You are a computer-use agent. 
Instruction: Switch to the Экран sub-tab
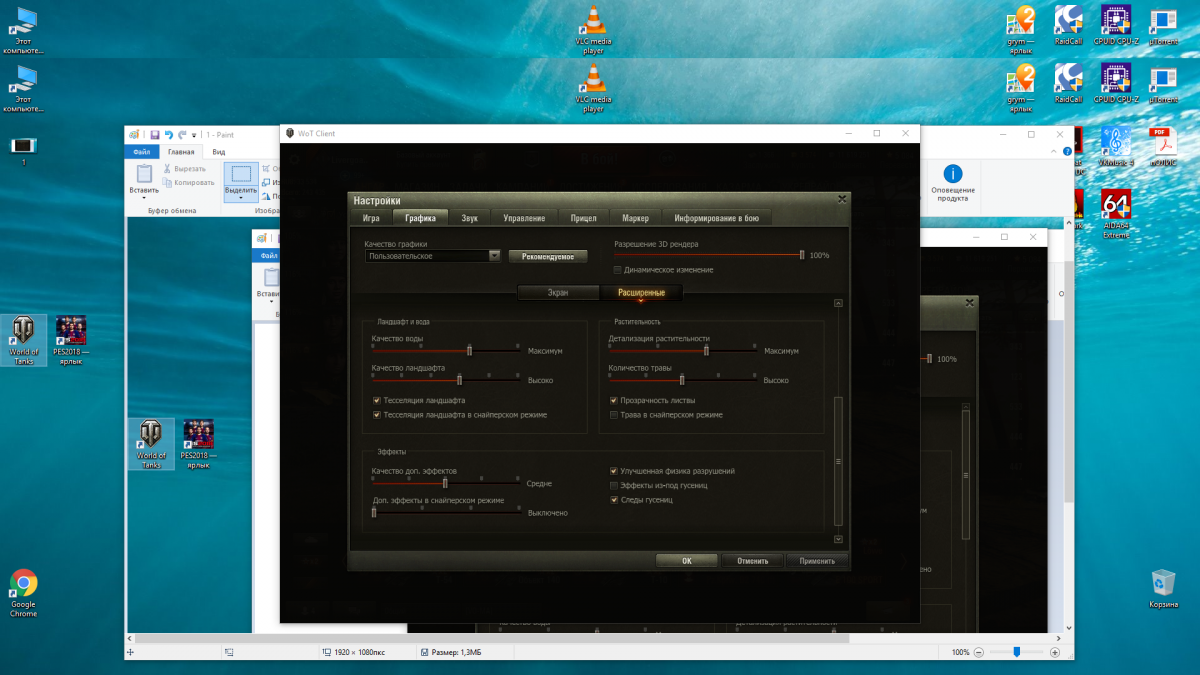click(x=558, y=292)
